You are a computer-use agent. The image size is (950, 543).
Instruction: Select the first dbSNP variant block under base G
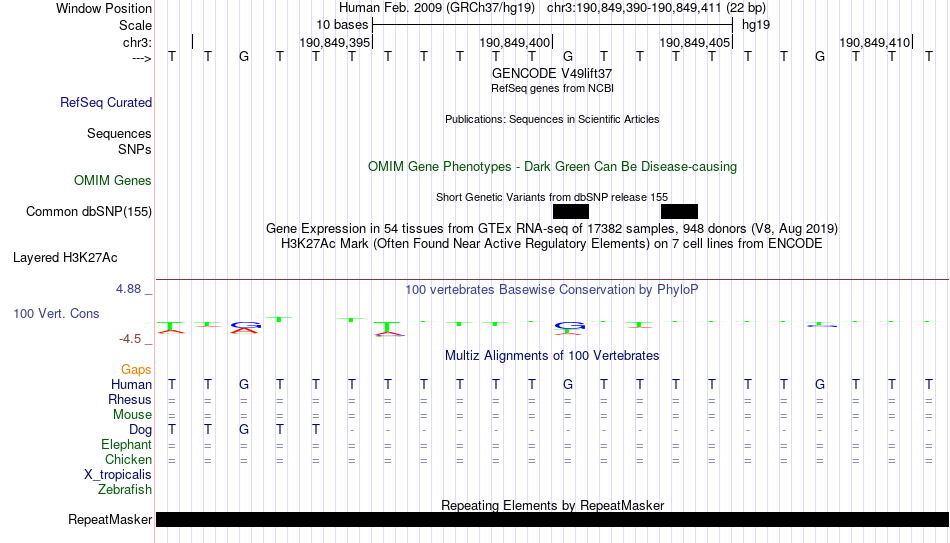pyautogui.click(x=571, y=212)
